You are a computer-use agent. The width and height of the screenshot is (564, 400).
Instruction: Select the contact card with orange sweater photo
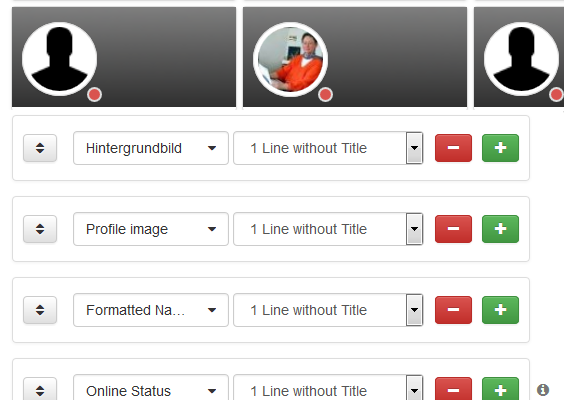(355, 57)
